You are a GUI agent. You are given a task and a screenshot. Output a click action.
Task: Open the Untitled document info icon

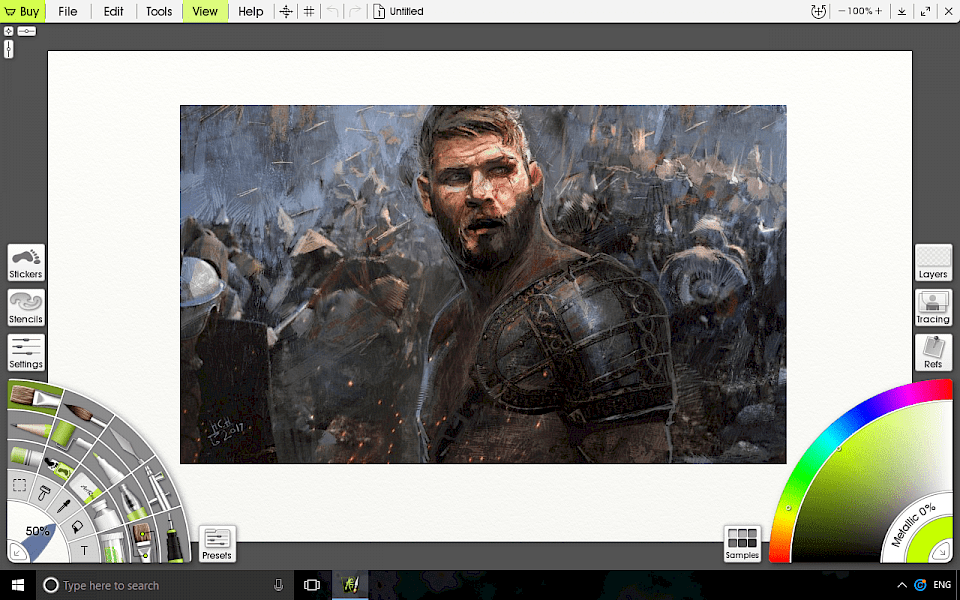tap(379, 11)
